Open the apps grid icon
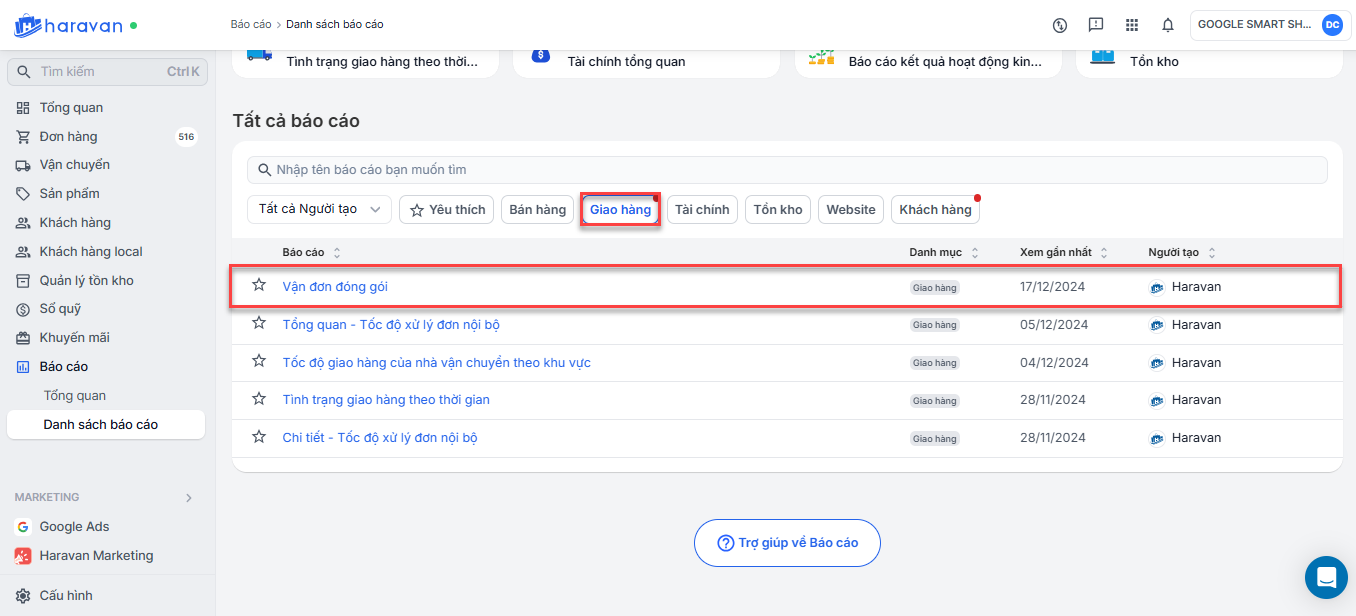Image resolution: width=1356 pixels, height=616 pixels. (x=1132, y=25)
